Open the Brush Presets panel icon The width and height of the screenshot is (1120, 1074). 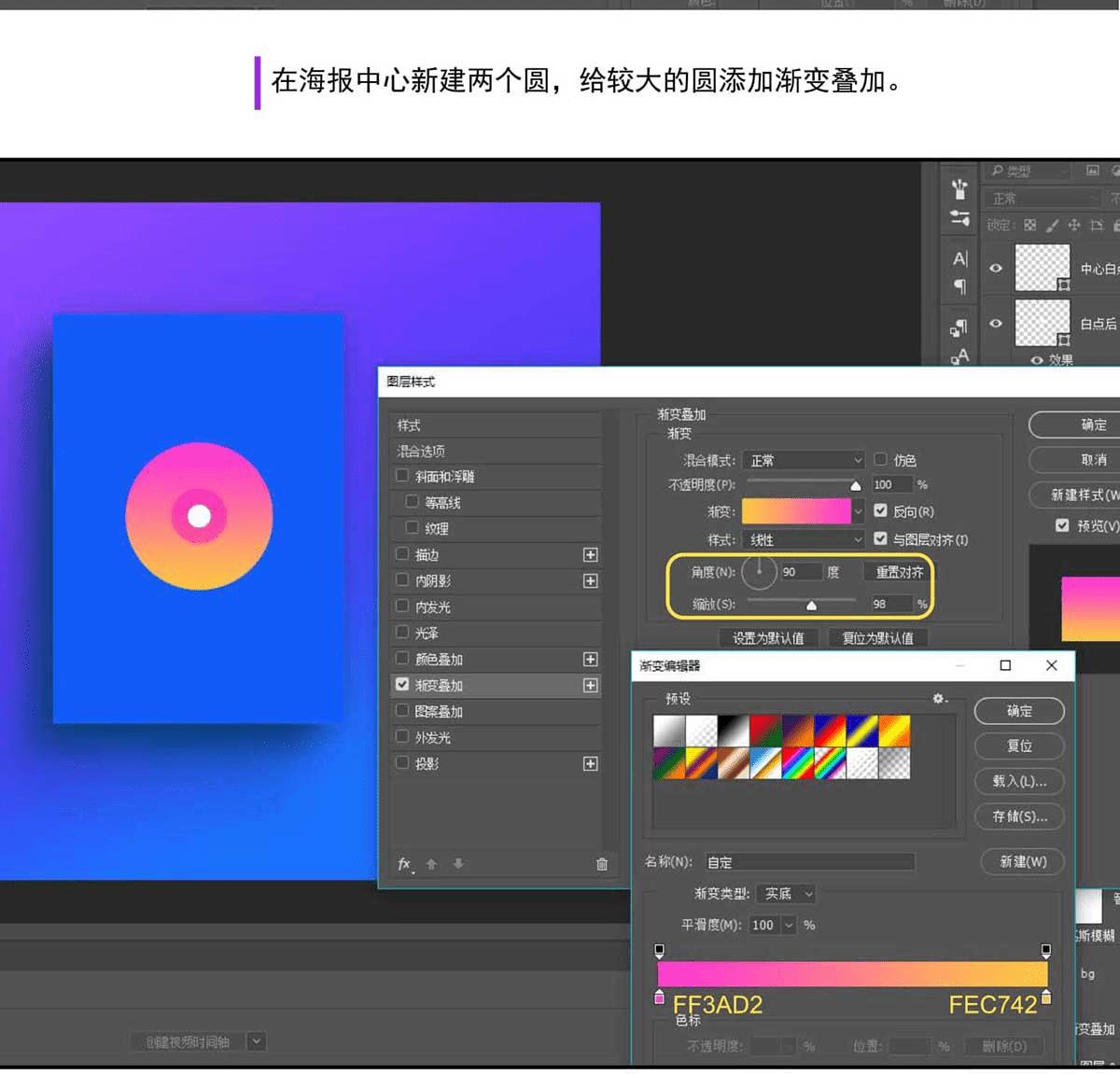coord(959,189)
